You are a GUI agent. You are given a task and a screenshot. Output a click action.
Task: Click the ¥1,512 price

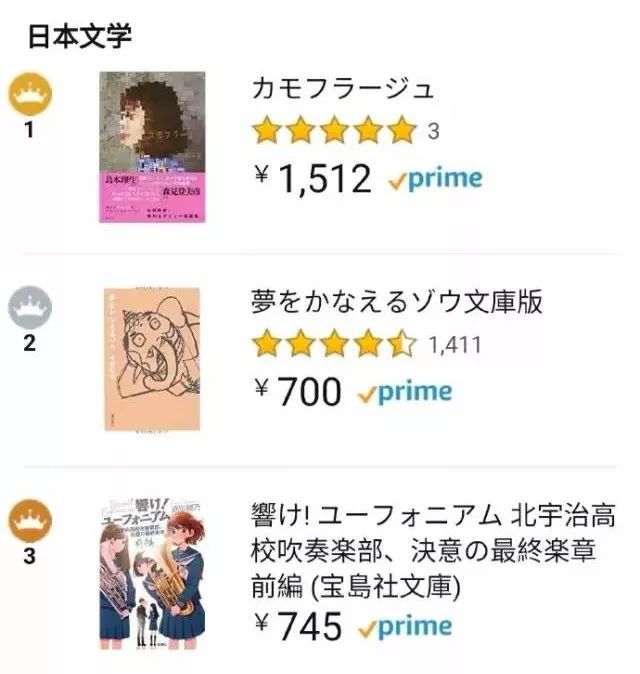coord(313,180)
